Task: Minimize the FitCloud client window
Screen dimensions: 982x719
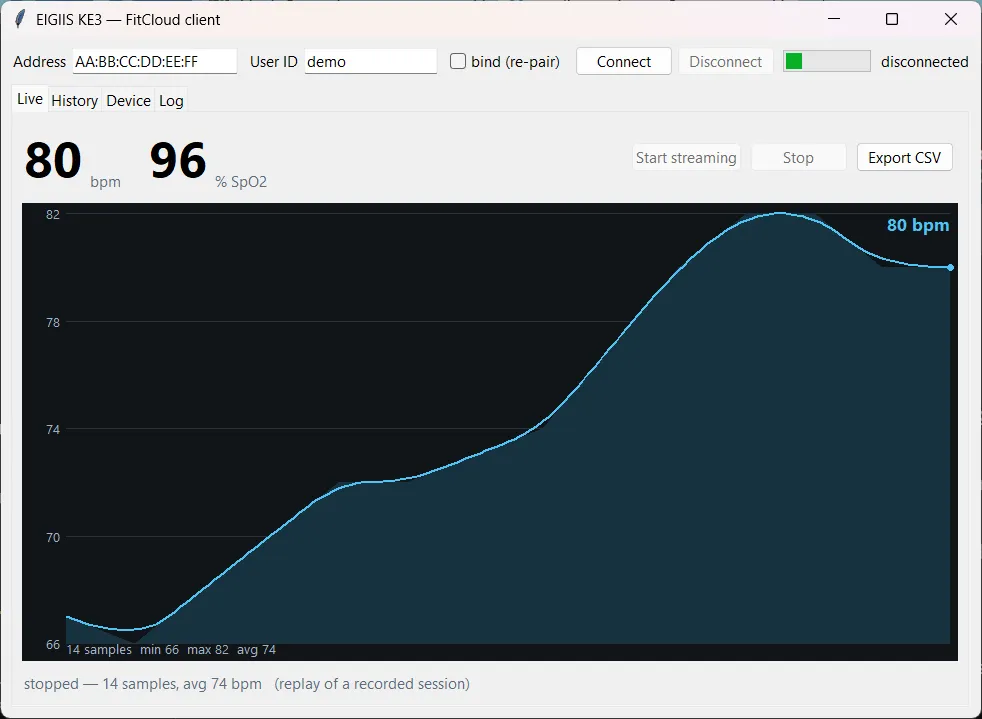Action: point(834,19)
